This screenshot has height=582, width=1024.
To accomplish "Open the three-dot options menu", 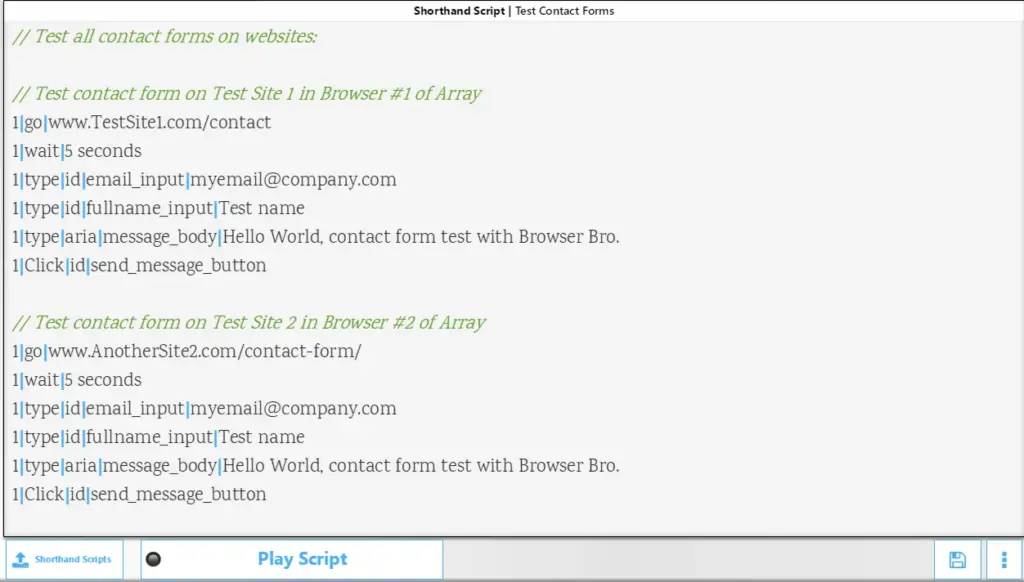I will click(x=1003, y=559).
